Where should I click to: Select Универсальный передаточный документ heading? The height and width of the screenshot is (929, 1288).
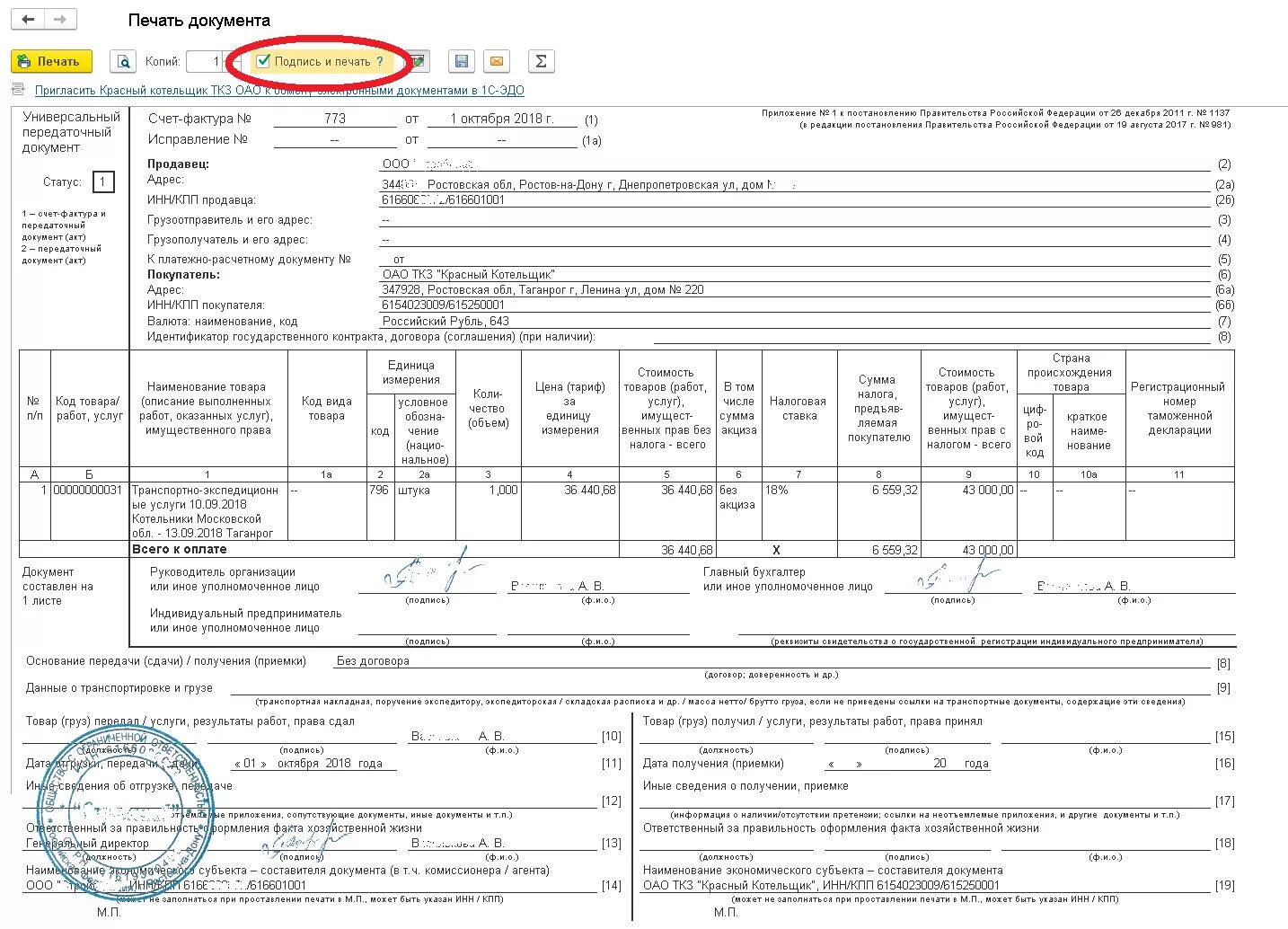[72, 132]
